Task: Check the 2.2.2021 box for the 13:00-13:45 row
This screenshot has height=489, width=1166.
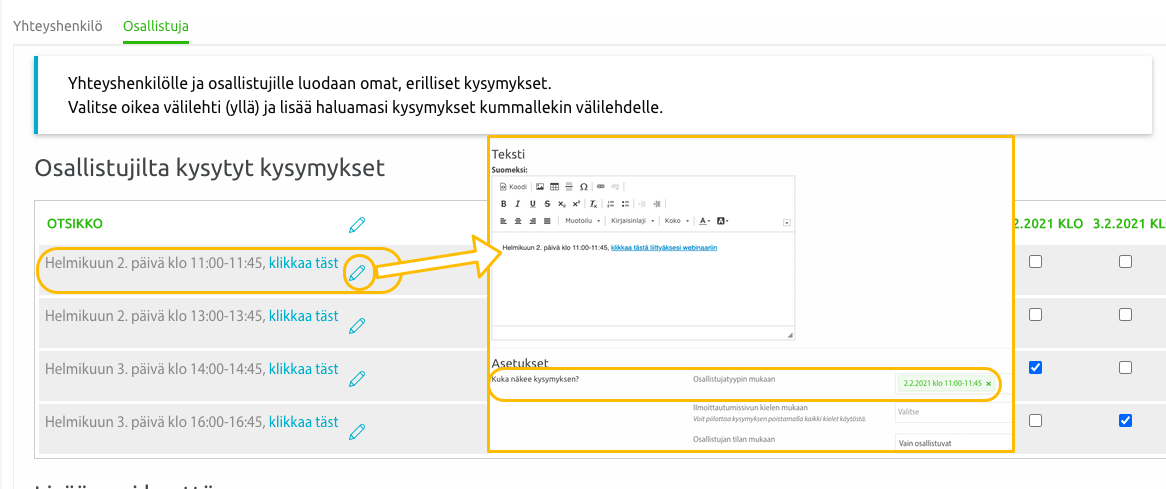Action: 1035,314
